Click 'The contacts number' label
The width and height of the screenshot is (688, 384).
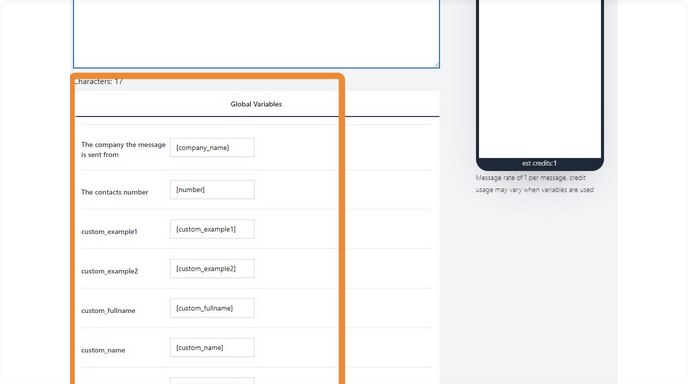tap(115, 192)
